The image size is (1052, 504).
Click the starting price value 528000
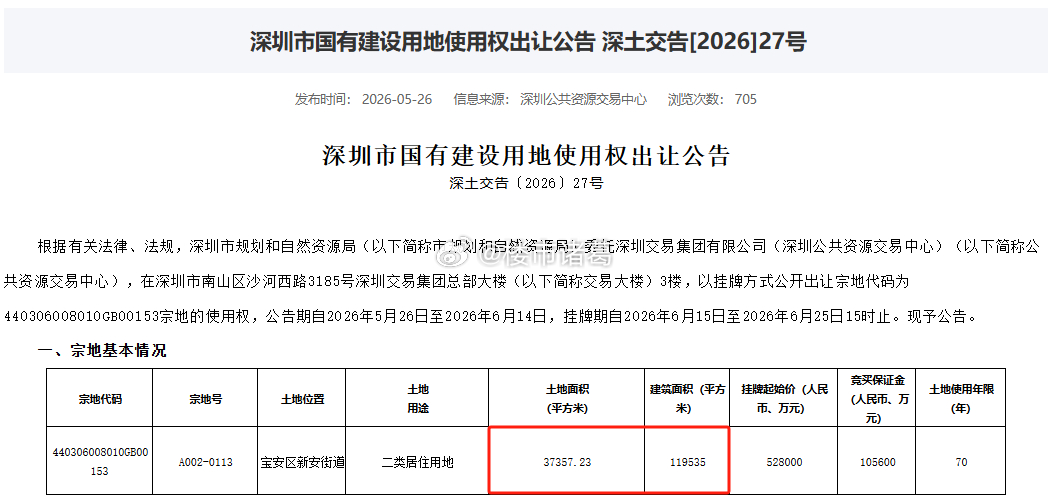(784, 462)
